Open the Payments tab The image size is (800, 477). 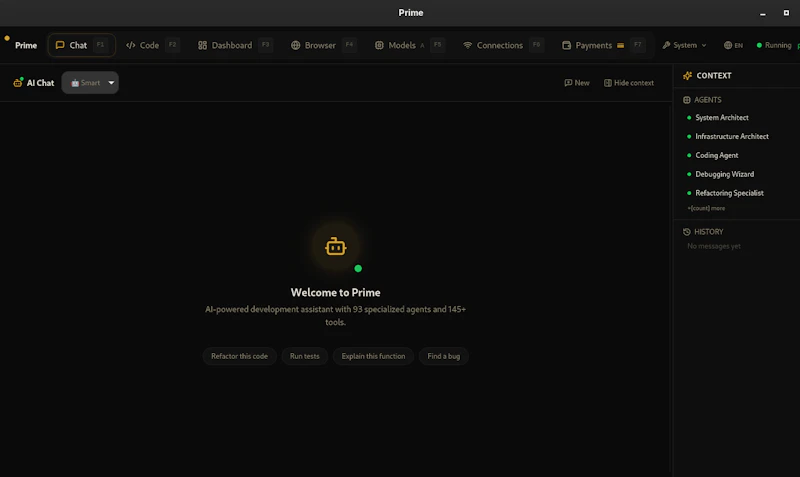[x=603, y=45]
